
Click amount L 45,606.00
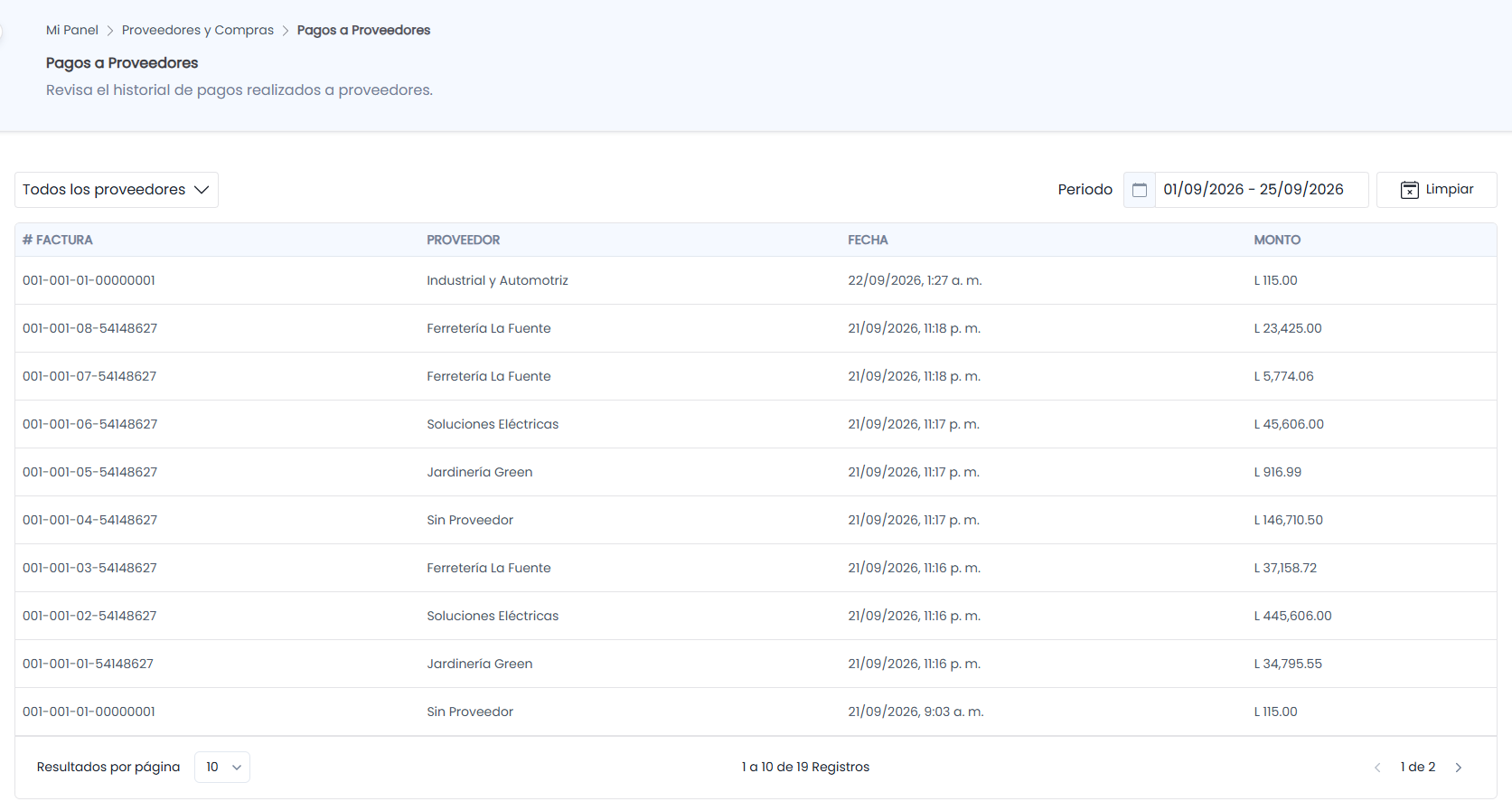coord(1289,424)
